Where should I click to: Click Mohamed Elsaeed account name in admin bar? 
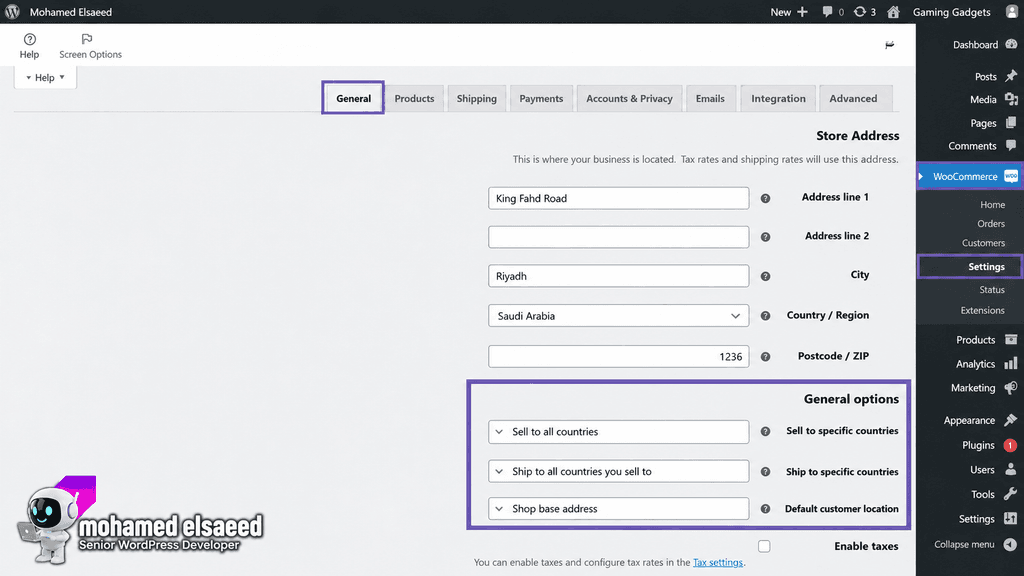pos(71,12)
